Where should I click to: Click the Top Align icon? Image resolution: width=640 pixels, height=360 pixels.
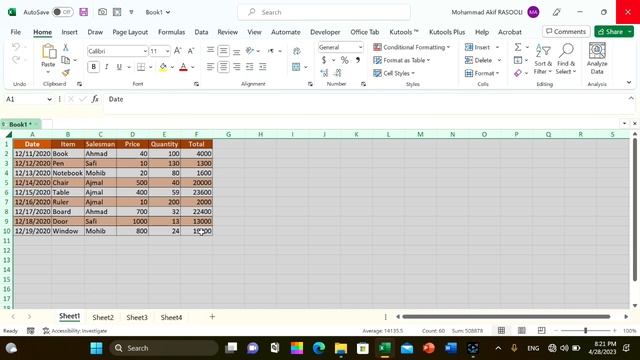[210, 50]
